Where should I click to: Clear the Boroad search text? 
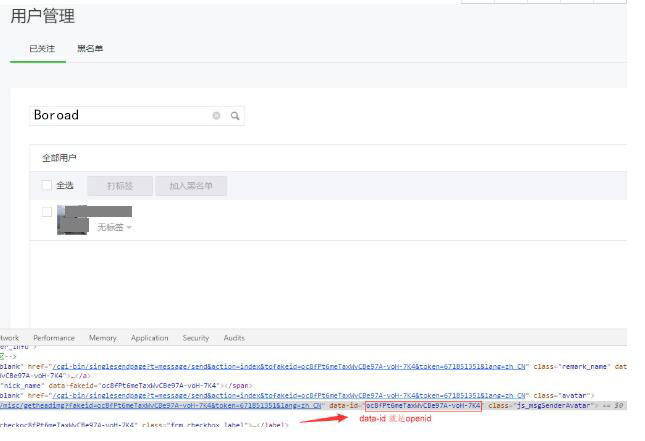[x=216, y=116]
